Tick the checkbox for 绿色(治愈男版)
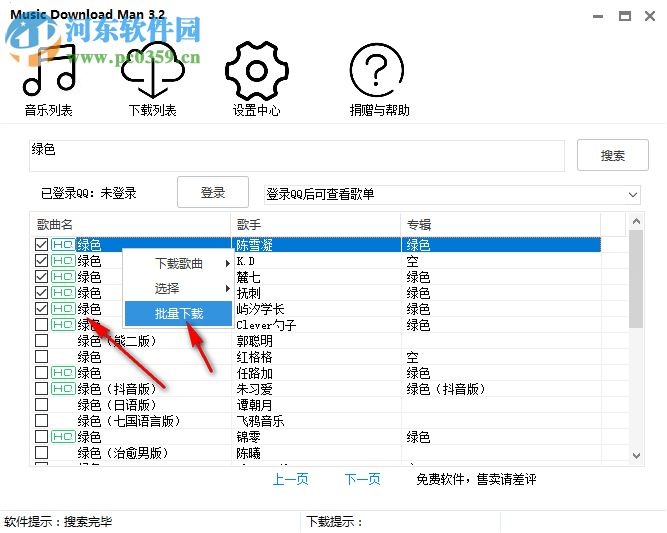The height and width of the screenshot is (533, 667). point(41,453)
